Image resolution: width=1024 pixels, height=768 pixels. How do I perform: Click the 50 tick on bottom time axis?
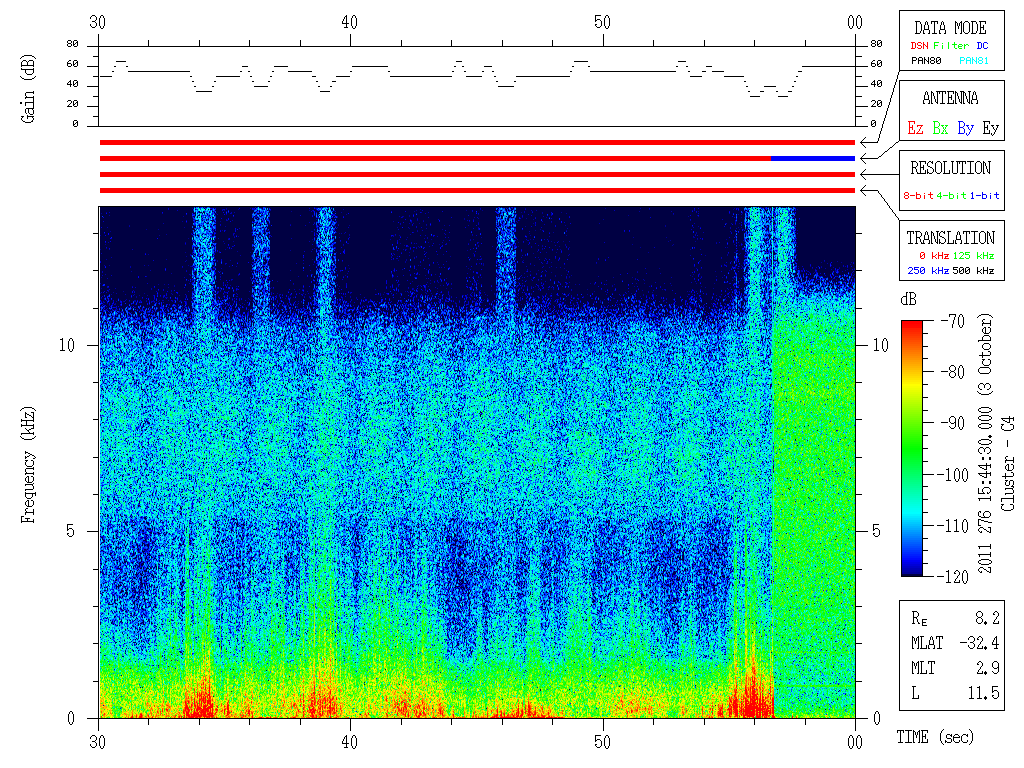[602, 742]
